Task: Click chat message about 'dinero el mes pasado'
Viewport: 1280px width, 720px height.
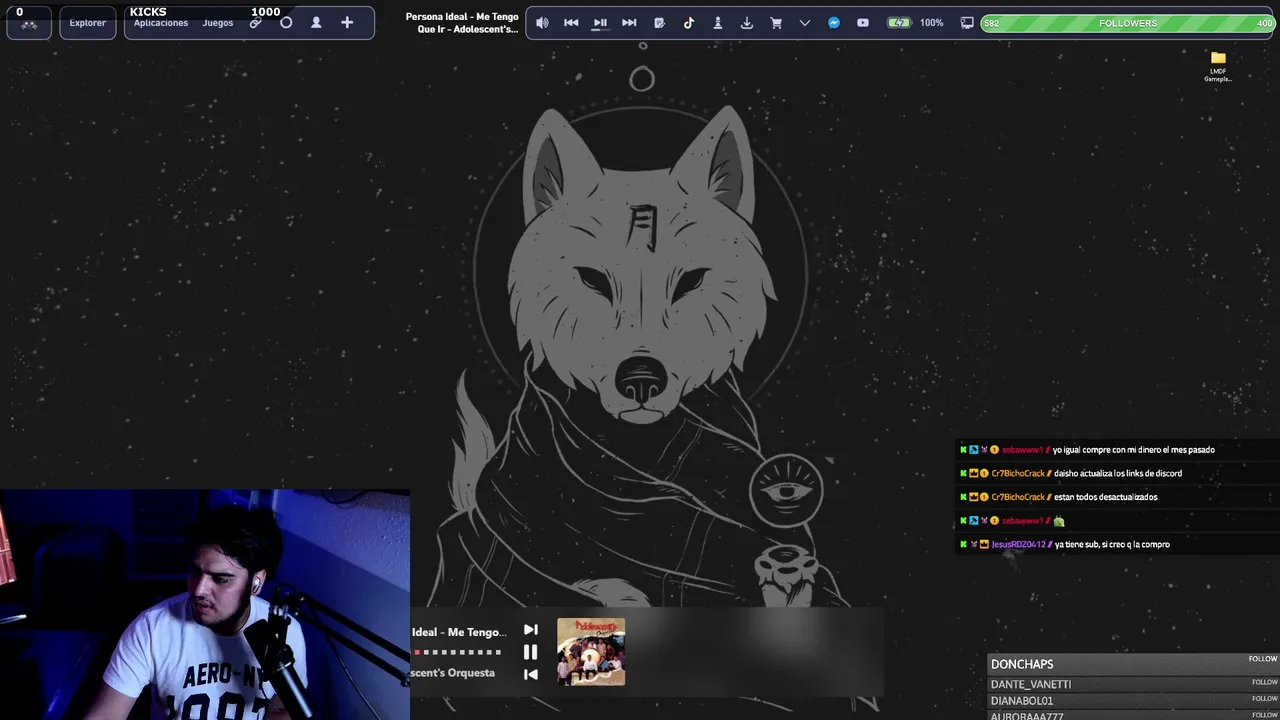Action: (1134, 450)
